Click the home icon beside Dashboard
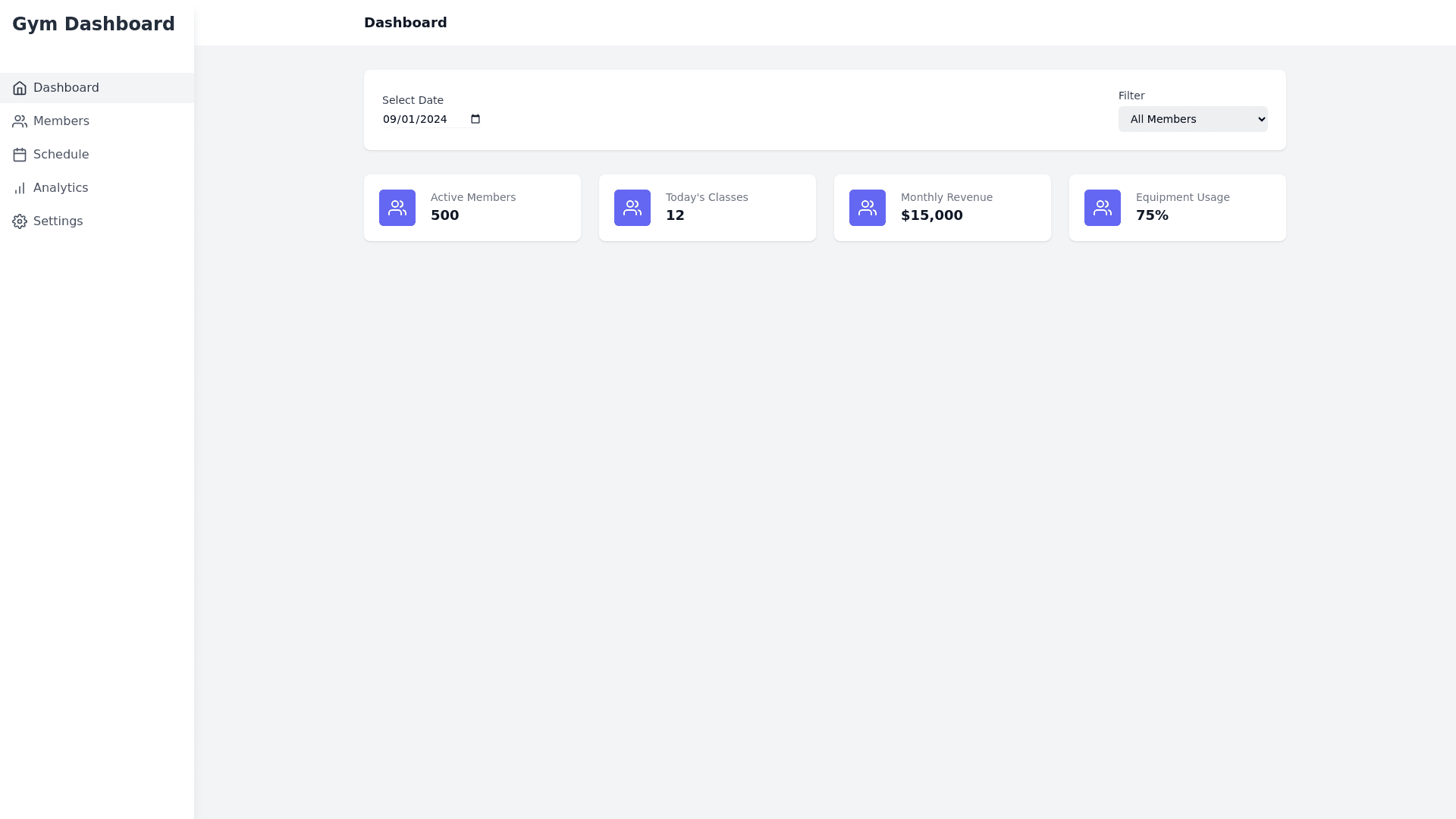This screenshot has width=1456, height=819. coord(20,88)
